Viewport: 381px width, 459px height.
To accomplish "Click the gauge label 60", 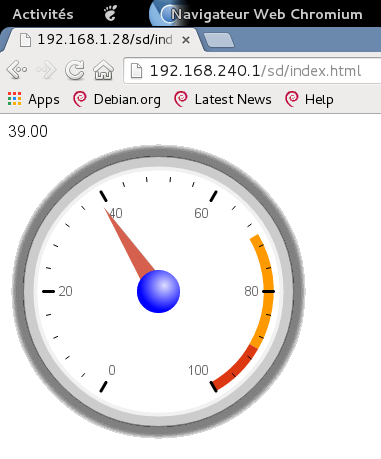I will click(x=201, y=213).
